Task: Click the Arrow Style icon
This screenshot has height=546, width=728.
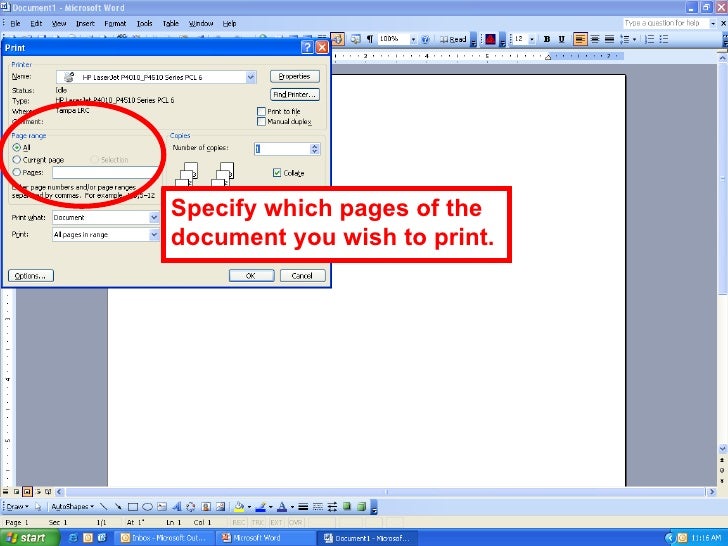Action: coord(332,507)
